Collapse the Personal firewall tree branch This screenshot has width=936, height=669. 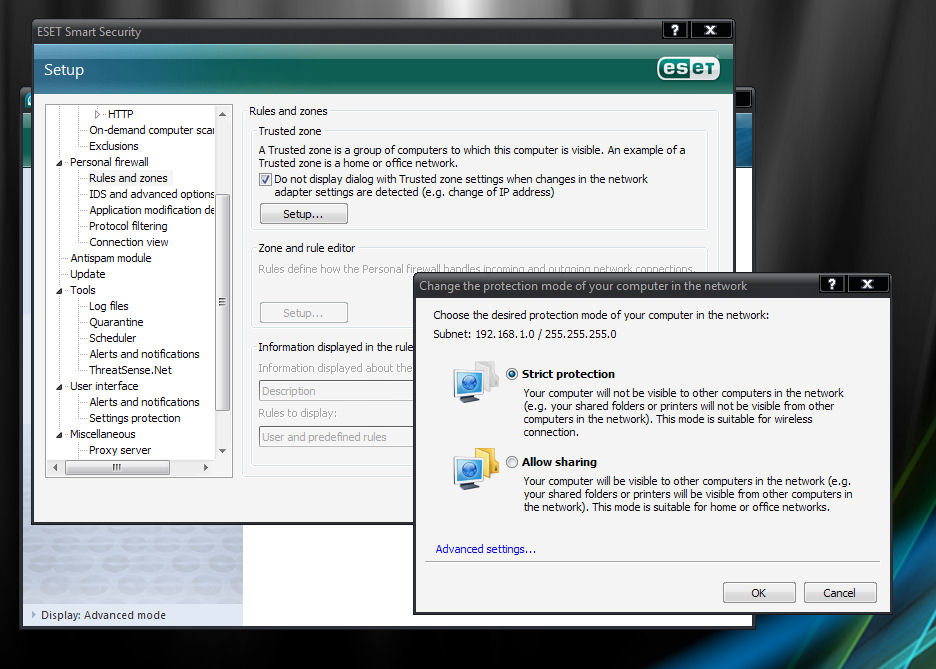point(59,162)
